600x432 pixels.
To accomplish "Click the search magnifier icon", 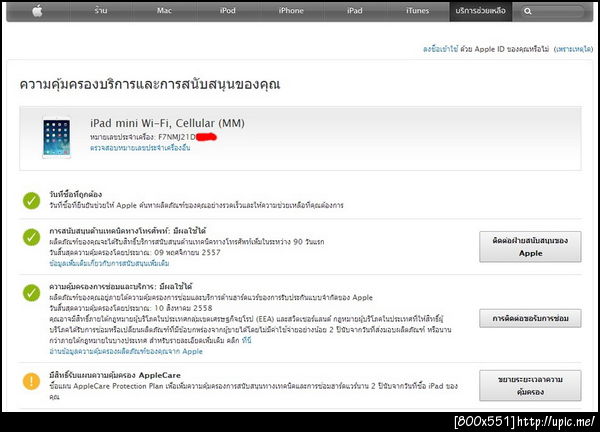I will [x=528, y=11].
